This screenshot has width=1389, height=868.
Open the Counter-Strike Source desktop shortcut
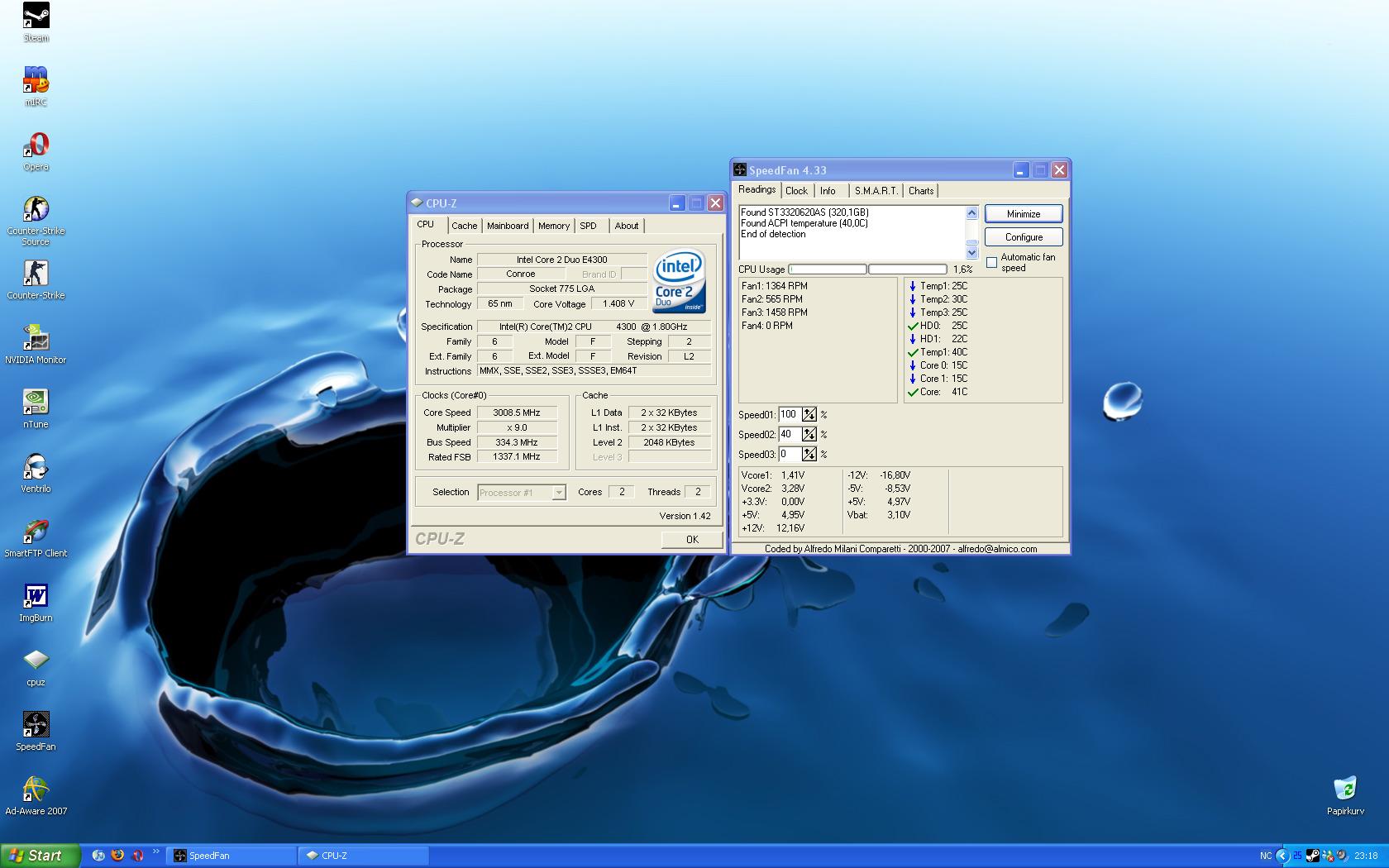click(36, 221)
